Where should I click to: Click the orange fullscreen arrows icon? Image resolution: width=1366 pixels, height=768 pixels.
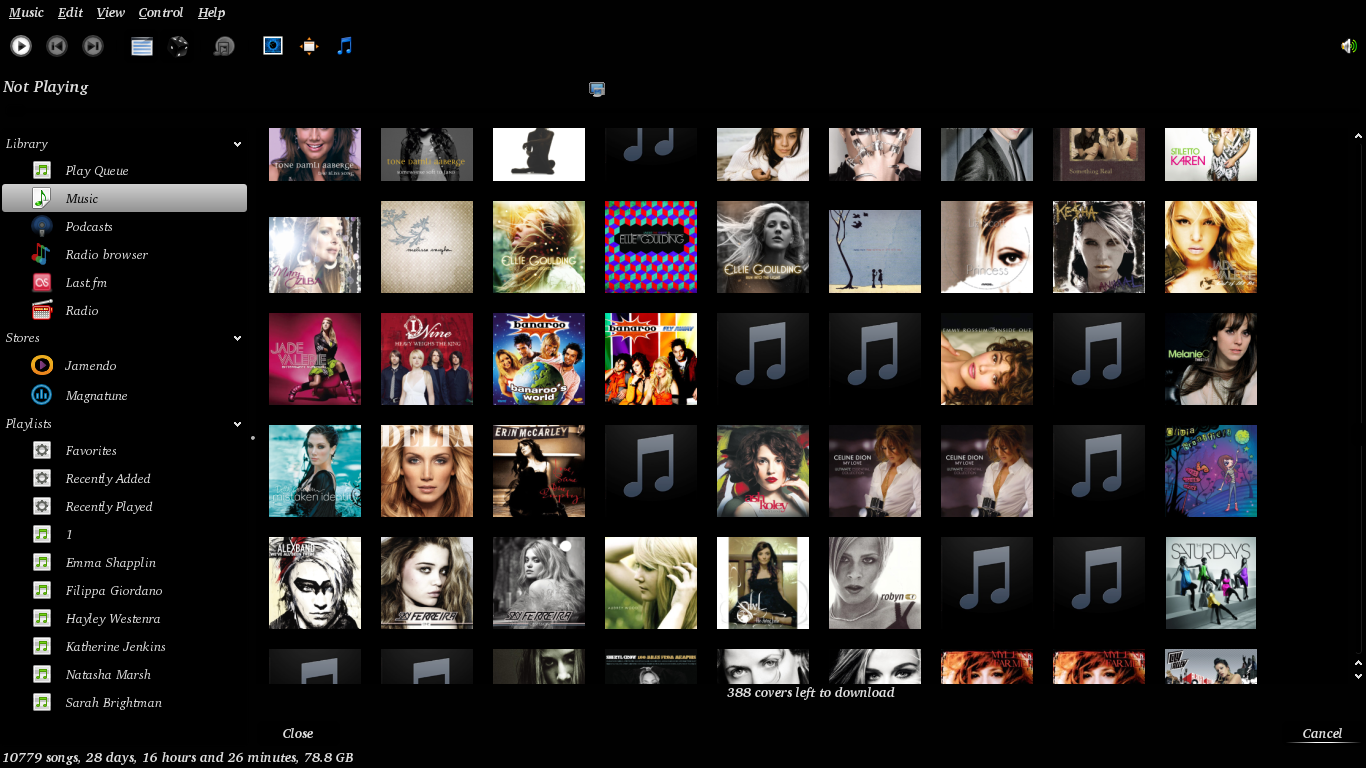[309, 46]
